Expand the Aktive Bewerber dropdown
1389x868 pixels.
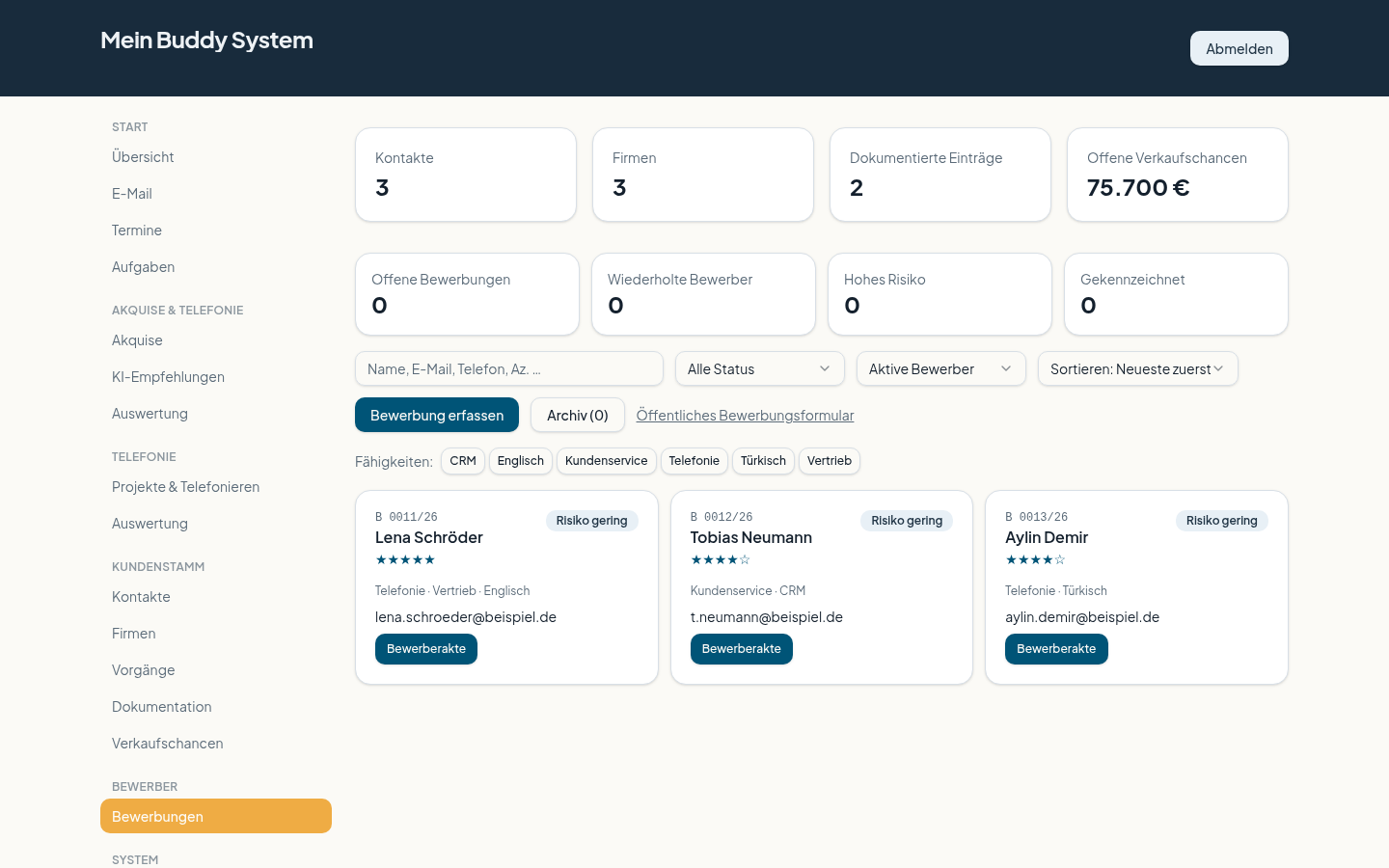click(x=941, y=368)
